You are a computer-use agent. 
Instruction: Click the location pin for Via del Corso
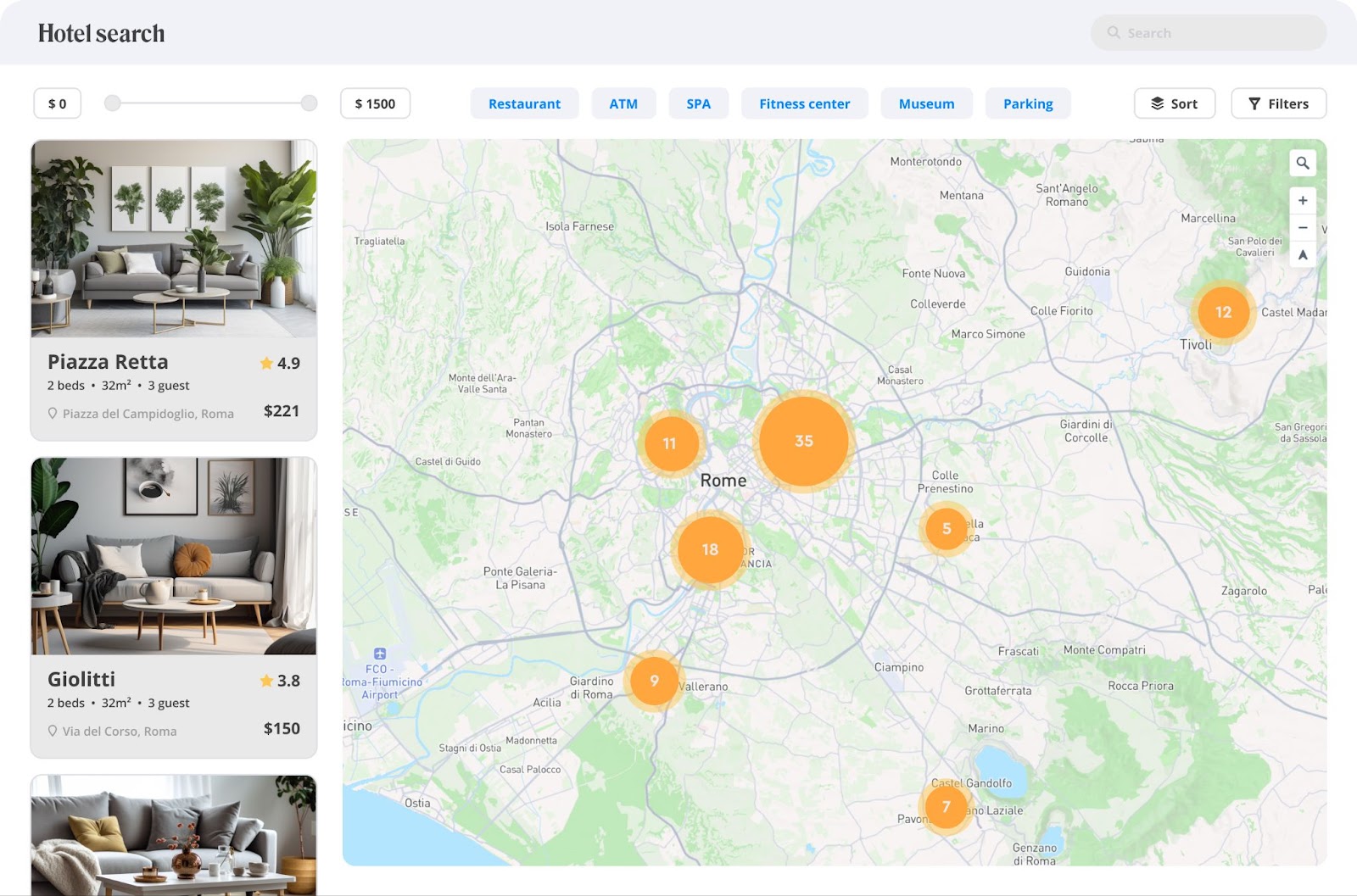53,731
